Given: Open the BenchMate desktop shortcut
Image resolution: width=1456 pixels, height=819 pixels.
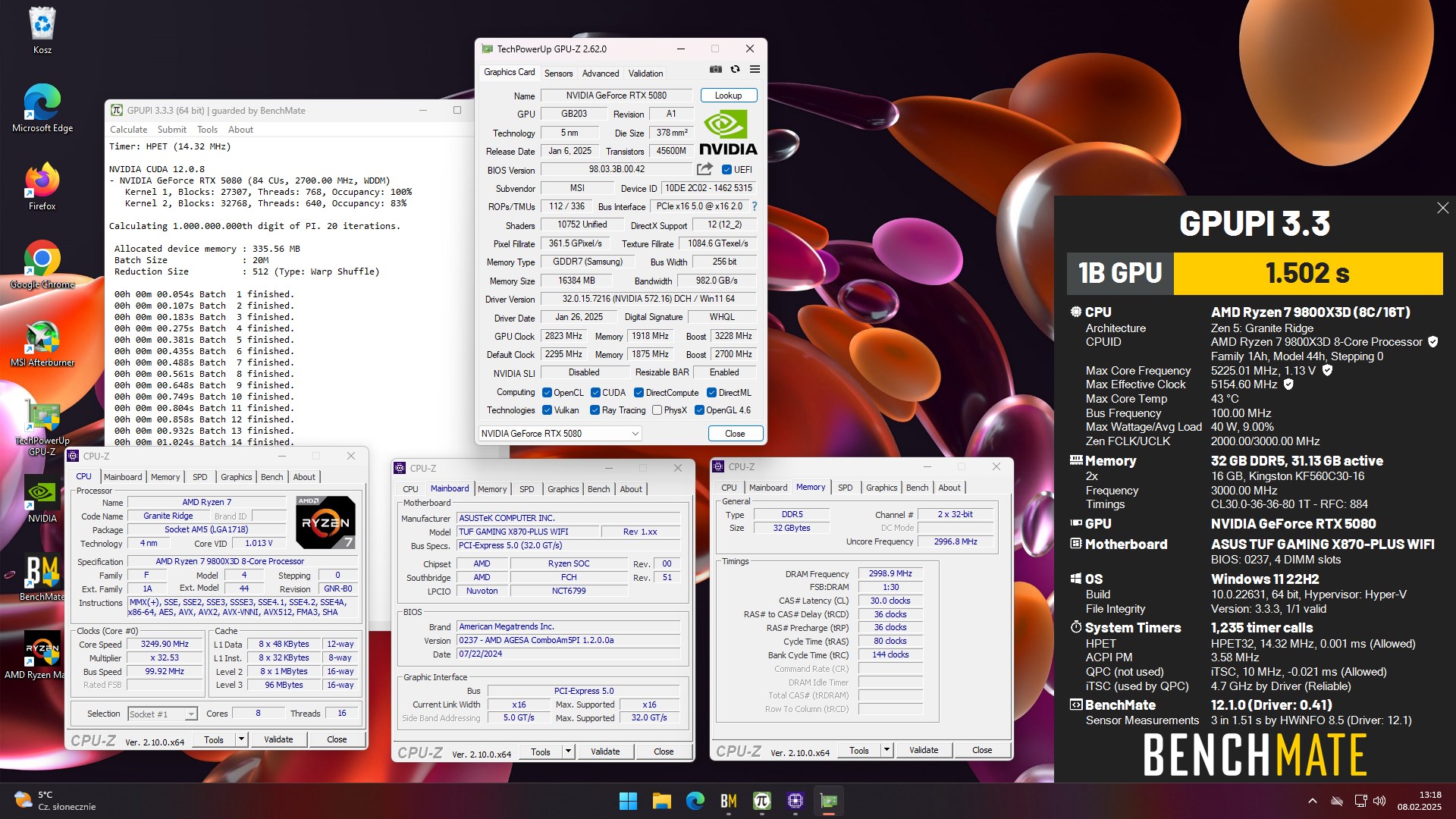Looking at the screenshot, I should 42,578.
